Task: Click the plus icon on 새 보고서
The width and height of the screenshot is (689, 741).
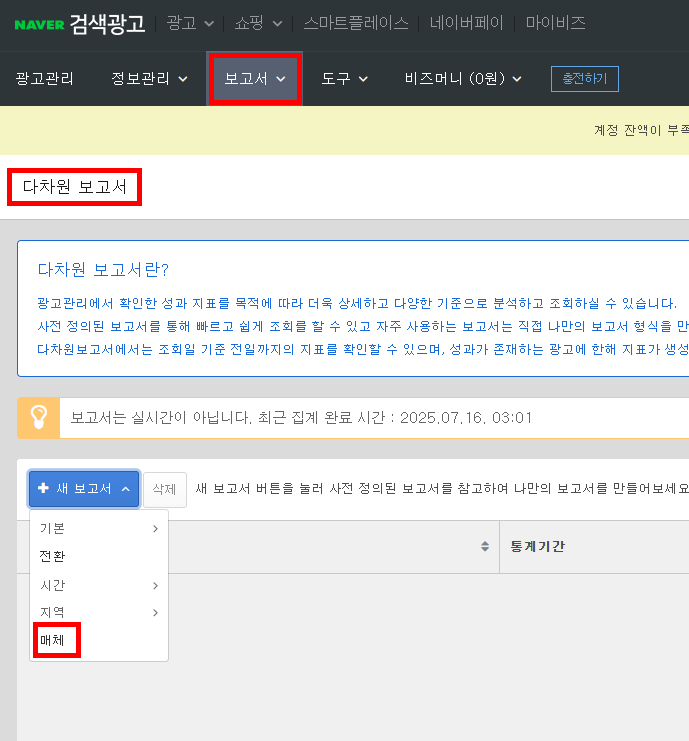Action: coord(43,488)
